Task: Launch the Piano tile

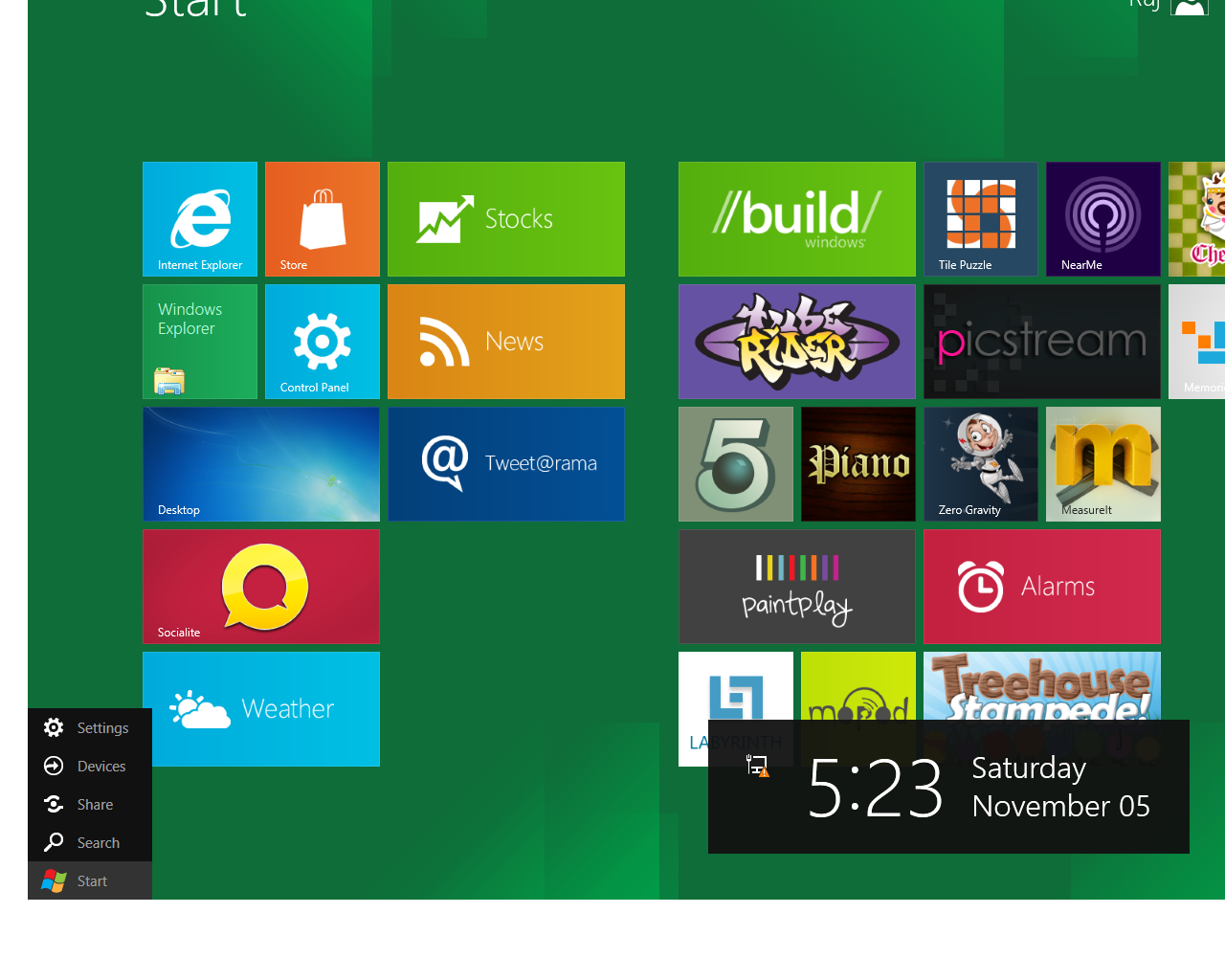Action: coord(858,464)
